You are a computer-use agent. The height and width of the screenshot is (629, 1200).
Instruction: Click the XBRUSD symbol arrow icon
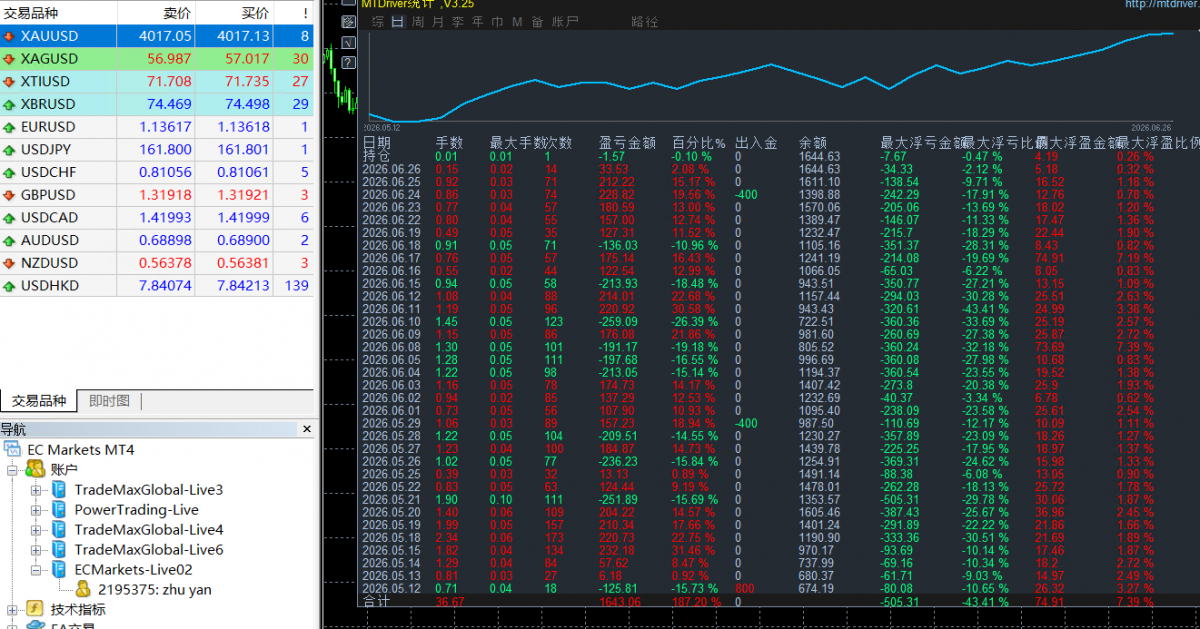[x=9, y=104]
